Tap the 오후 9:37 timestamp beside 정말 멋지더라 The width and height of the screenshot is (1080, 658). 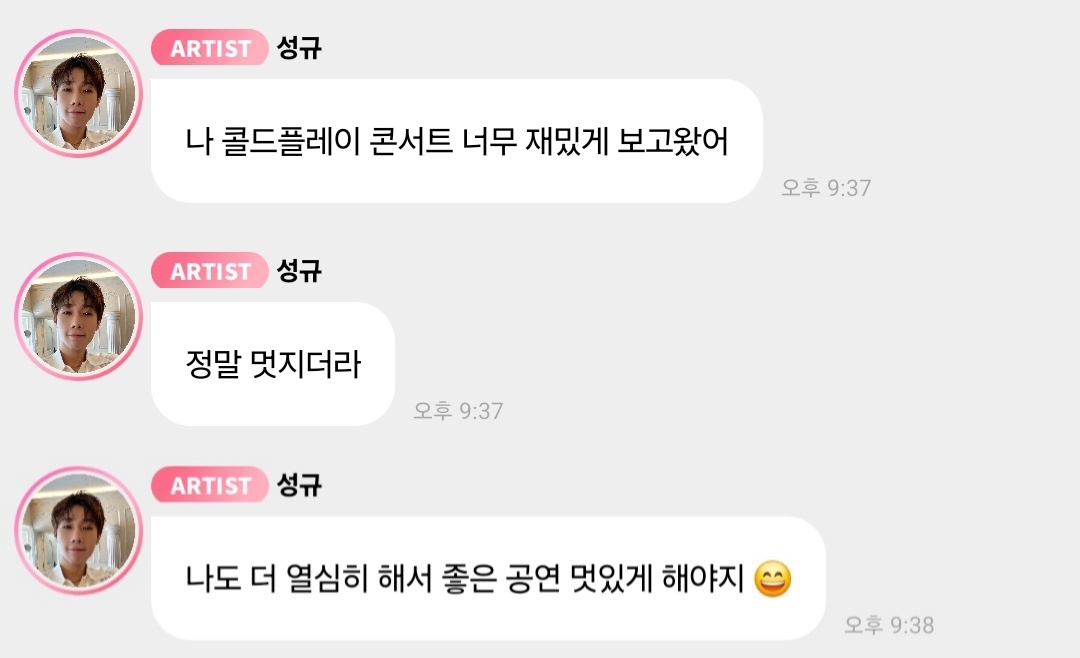tap(458, 411)
